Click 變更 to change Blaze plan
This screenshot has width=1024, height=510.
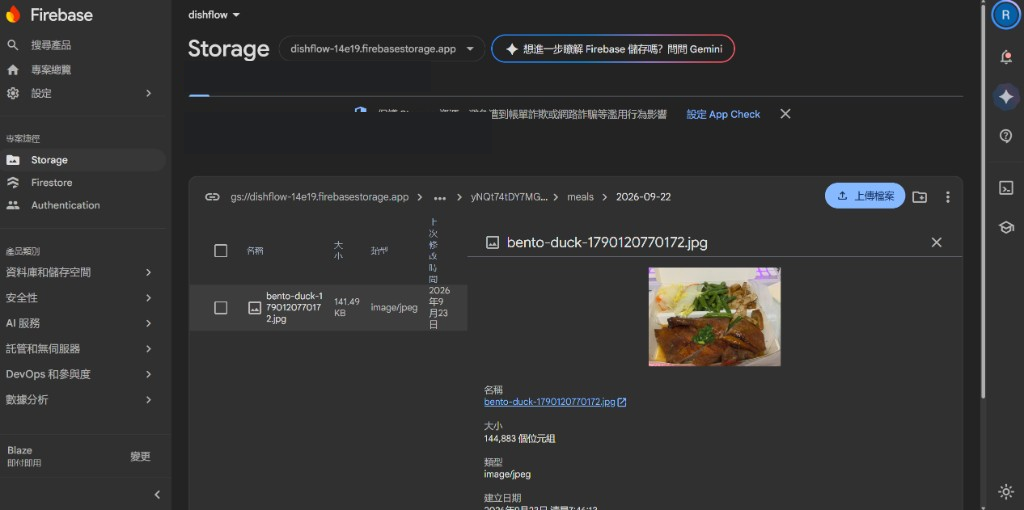click(x=140, y=456)
